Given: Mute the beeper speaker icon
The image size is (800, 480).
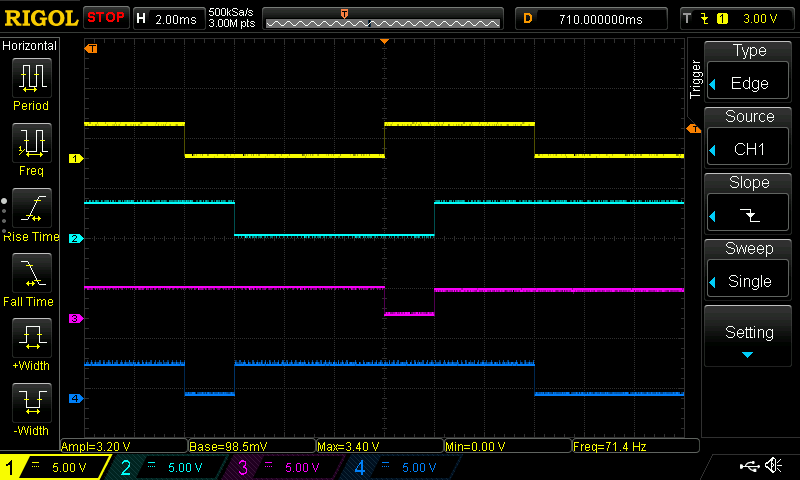Looking at the screenshot, I should (x=773, y=465).
